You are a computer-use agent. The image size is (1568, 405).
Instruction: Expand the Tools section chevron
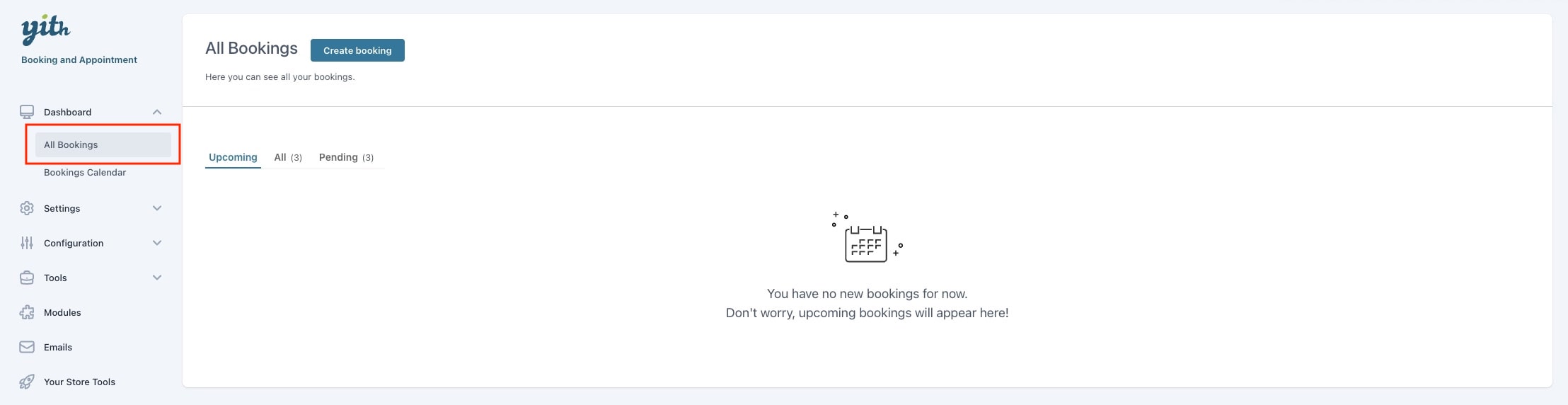coord(157,278)
